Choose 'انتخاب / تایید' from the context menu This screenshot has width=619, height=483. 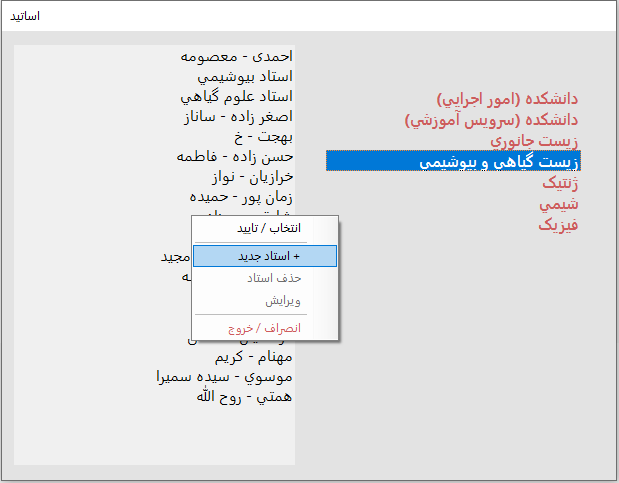tap(265, 228)
